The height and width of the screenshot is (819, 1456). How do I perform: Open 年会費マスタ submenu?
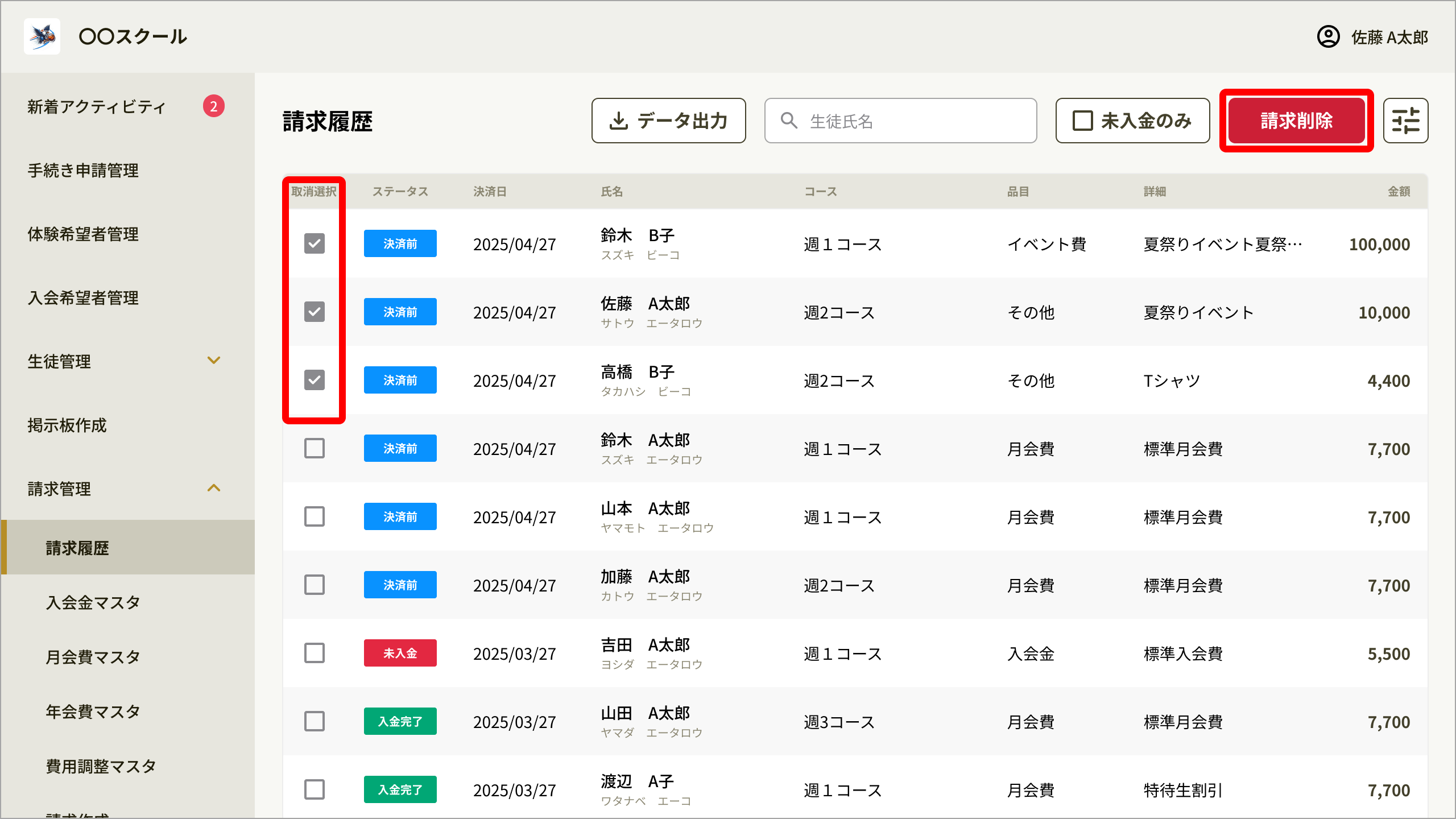(x=93, y=712)
